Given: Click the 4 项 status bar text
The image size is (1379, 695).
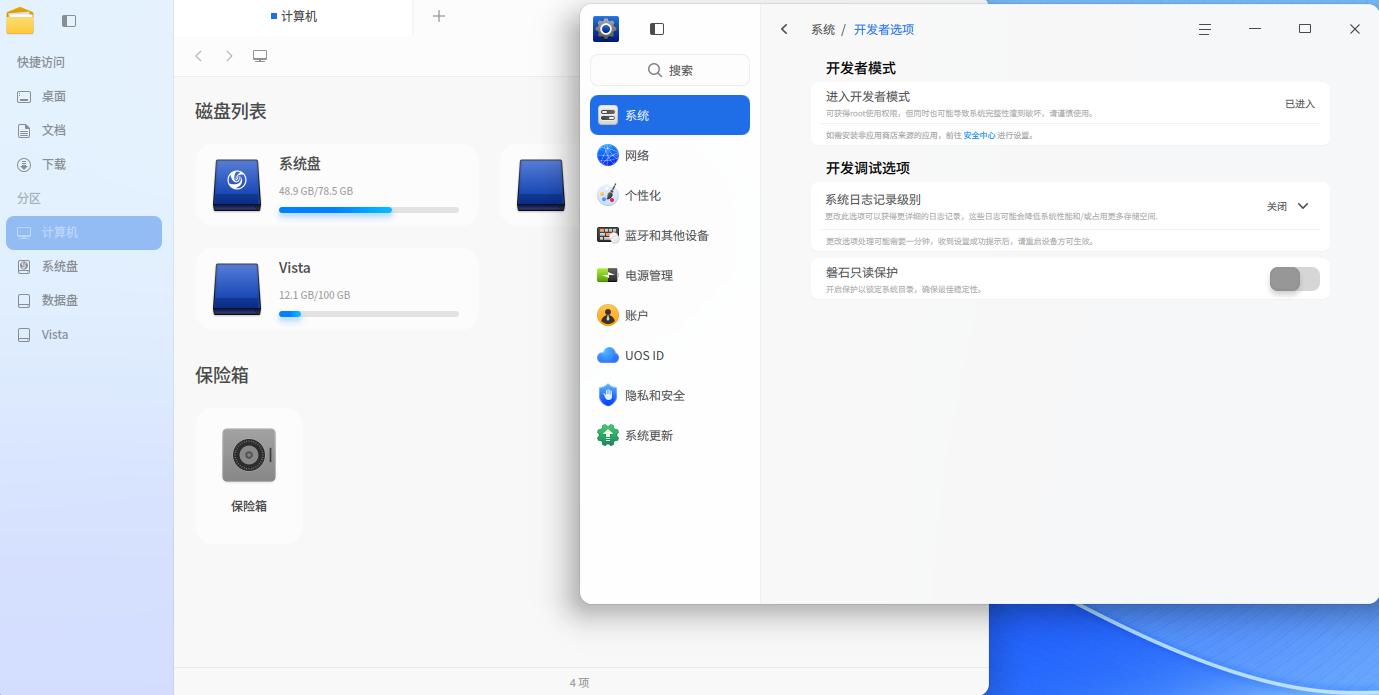Looking at the screenshot, I should click(x=580, y=682).
